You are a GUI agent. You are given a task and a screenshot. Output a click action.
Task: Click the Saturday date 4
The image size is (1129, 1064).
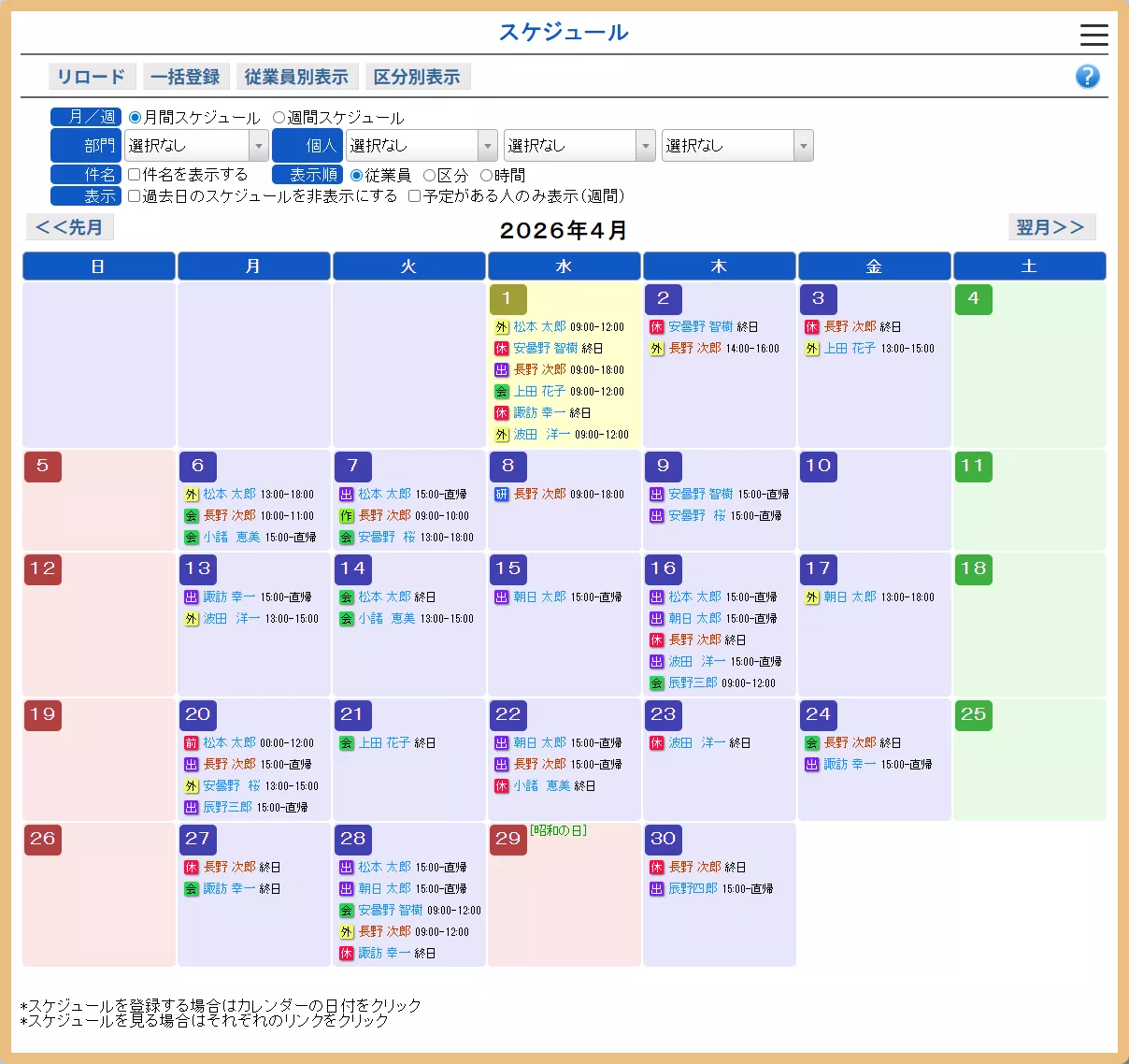click(973, 299)
